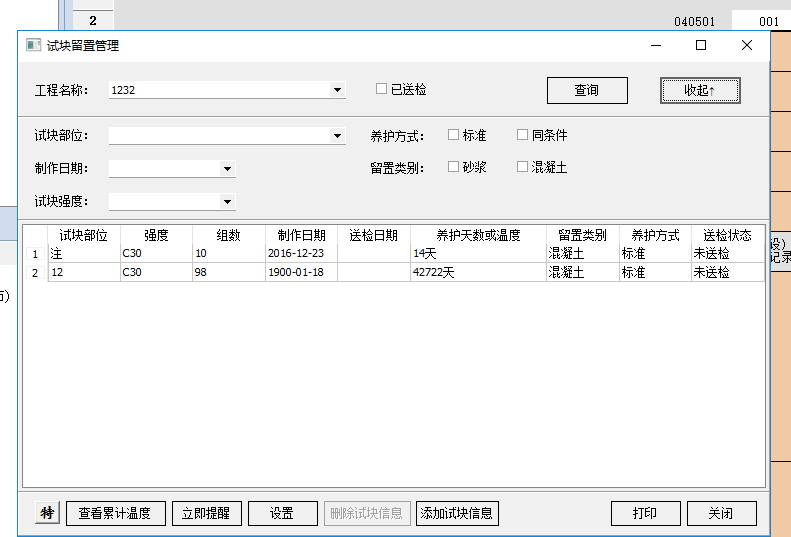Open the 工程名称 dropdown list

337,90
